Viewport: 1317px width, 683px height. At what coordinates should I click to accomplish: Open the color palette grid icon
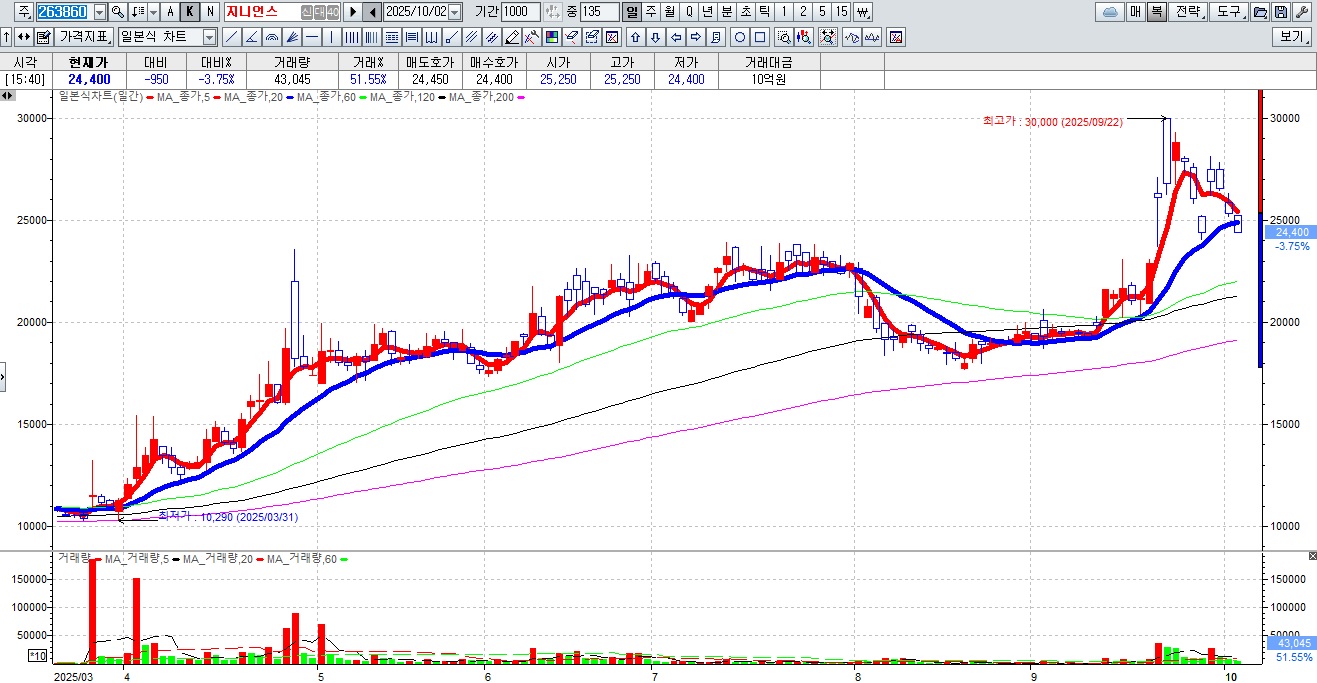tap(550, 37)
